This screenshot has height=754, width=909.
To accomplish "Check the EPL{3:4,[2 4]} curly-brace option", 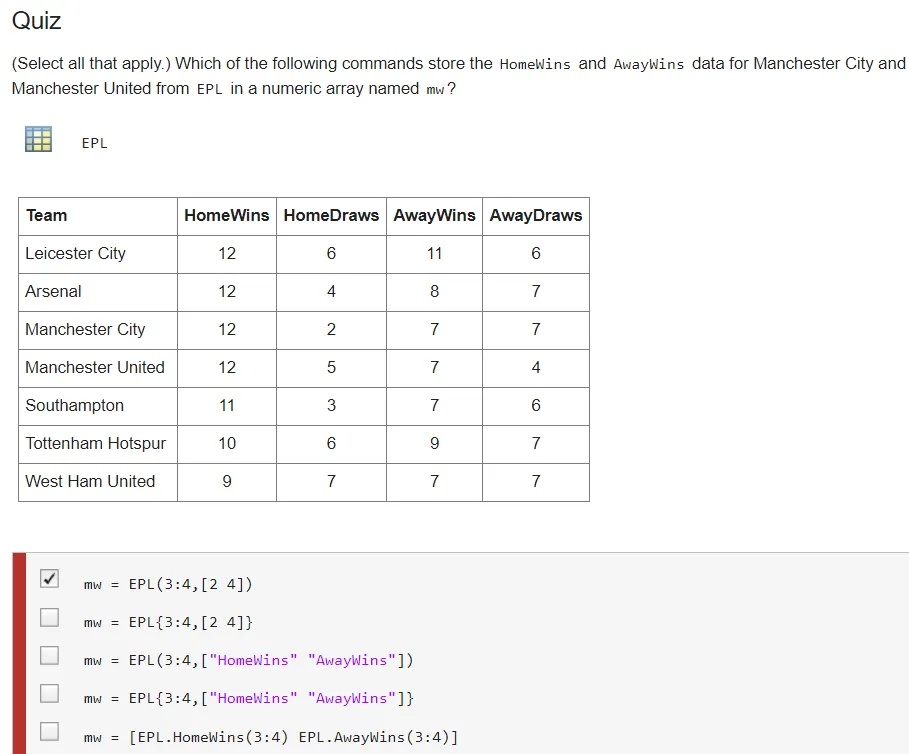I will [x=49, y=617].
